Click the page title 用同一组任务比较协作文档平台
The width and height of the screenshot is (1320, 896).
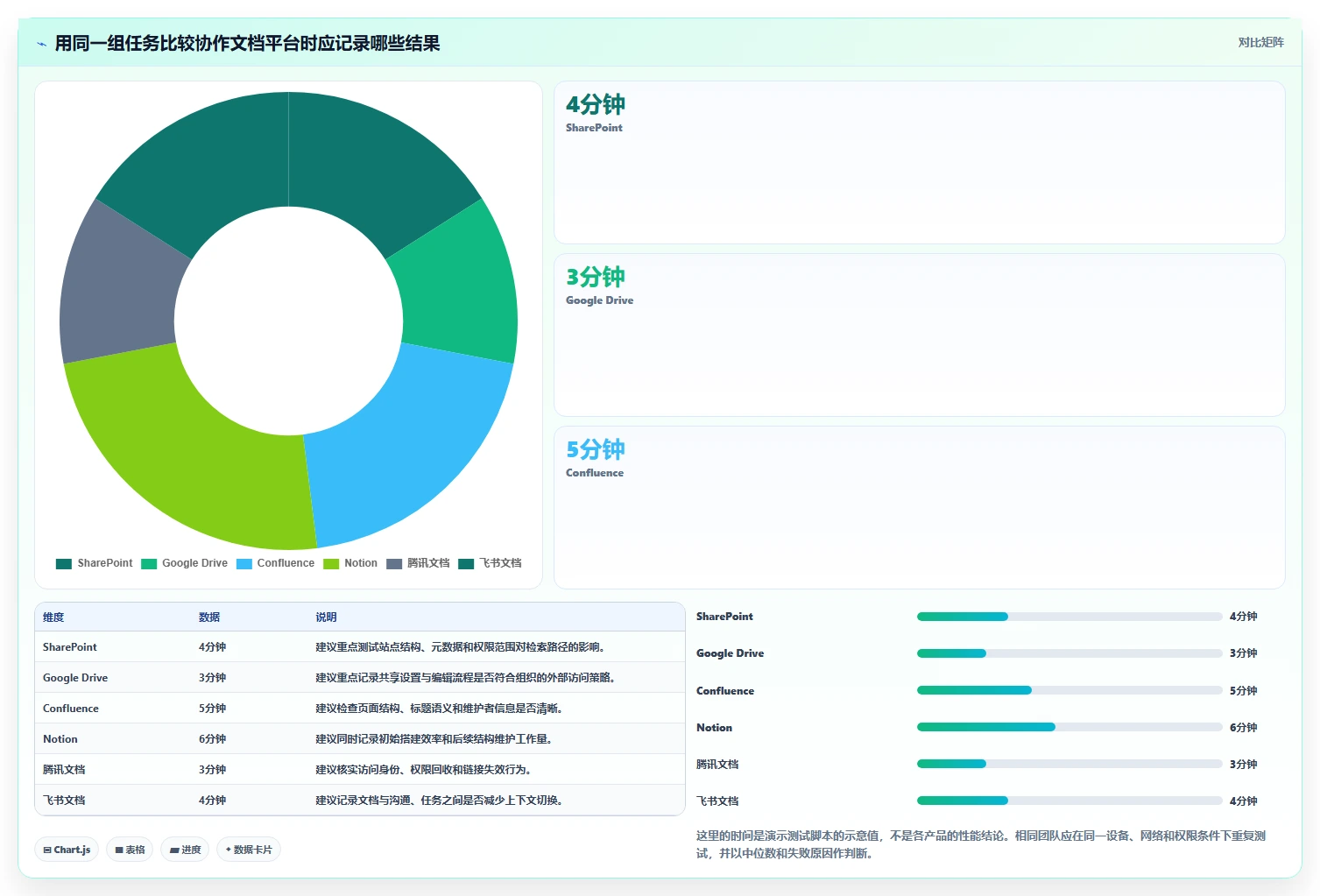point(247,44)
